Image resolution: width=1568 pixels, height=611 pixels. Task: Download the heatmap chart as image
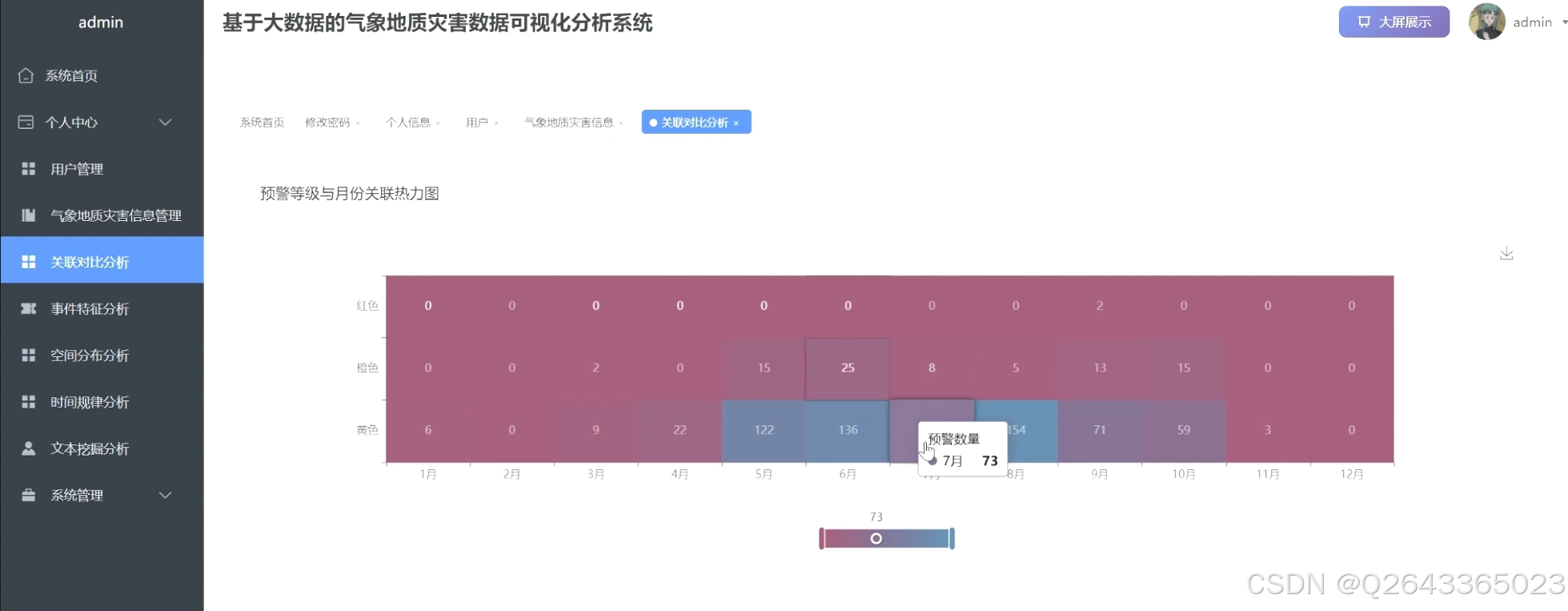[x=1506, y=253]
